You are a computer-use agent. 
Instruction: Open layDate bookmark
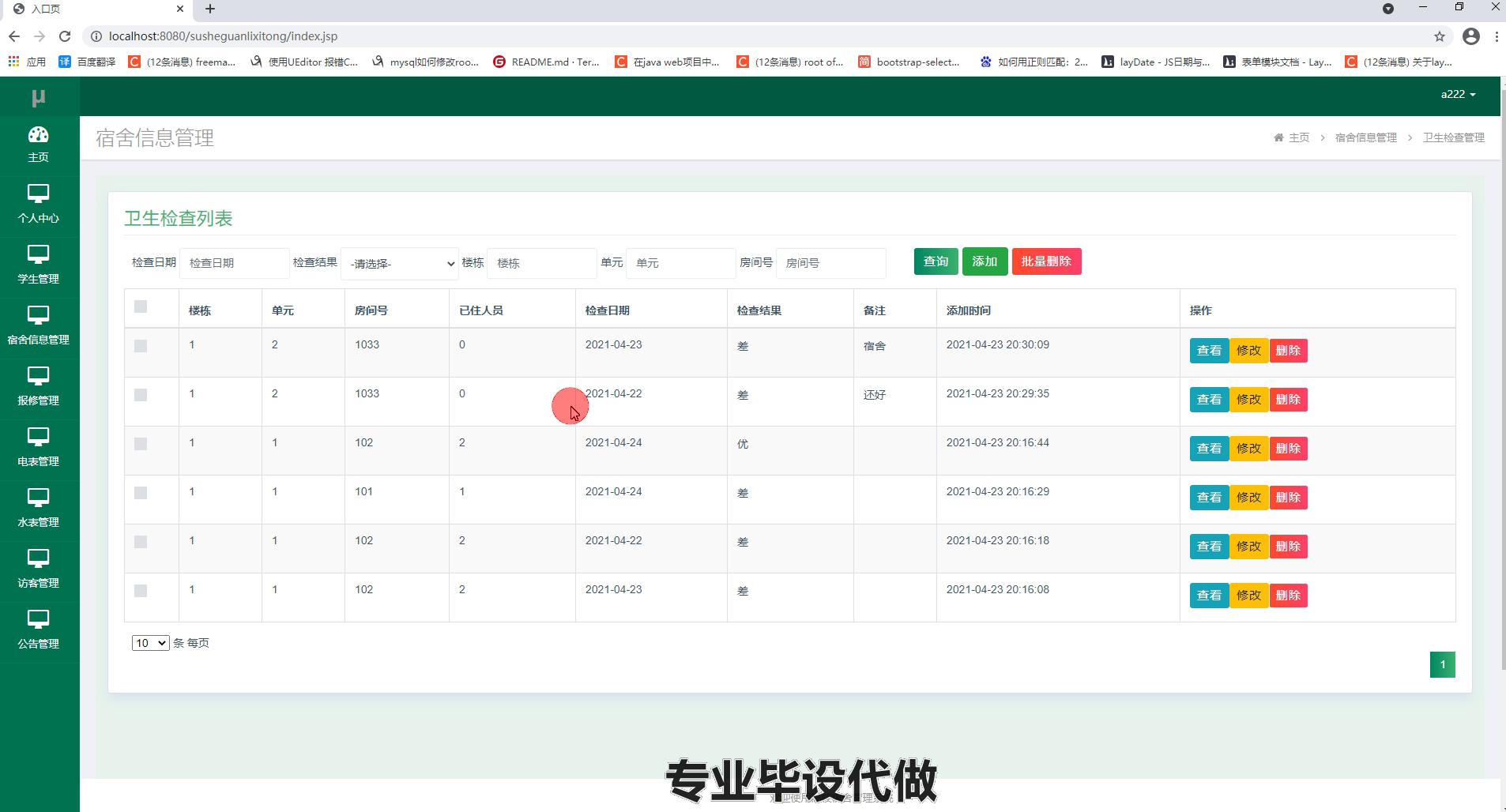1155,62
